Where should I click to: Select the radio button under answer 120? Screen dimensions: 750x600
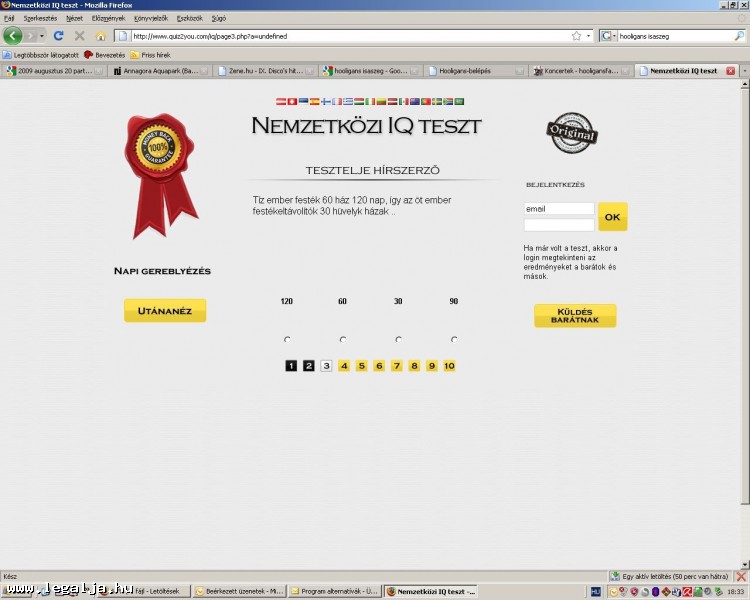point(287,340)
